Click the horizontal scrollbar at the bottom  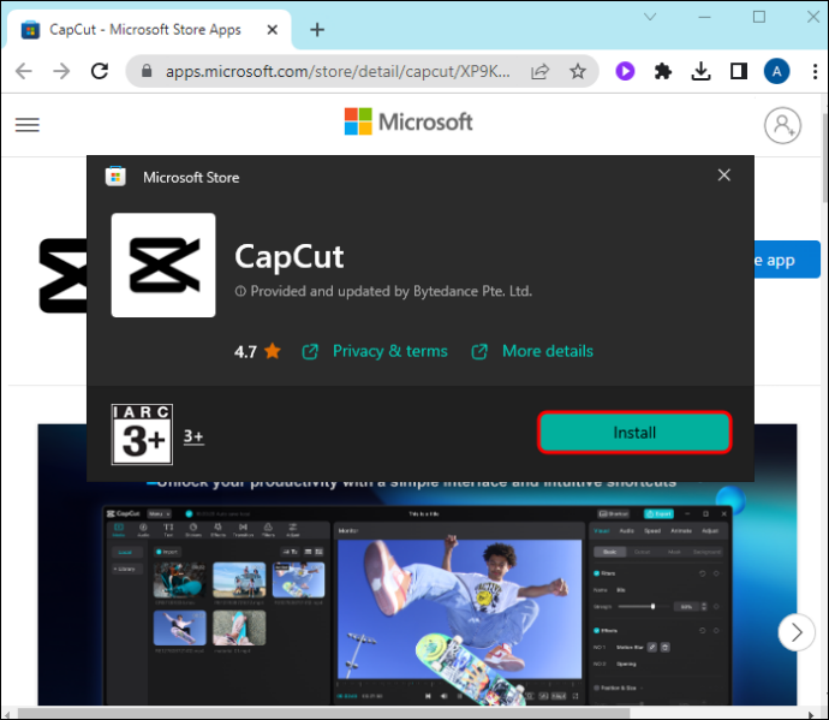pyautogui.click(x=324, y=714)
